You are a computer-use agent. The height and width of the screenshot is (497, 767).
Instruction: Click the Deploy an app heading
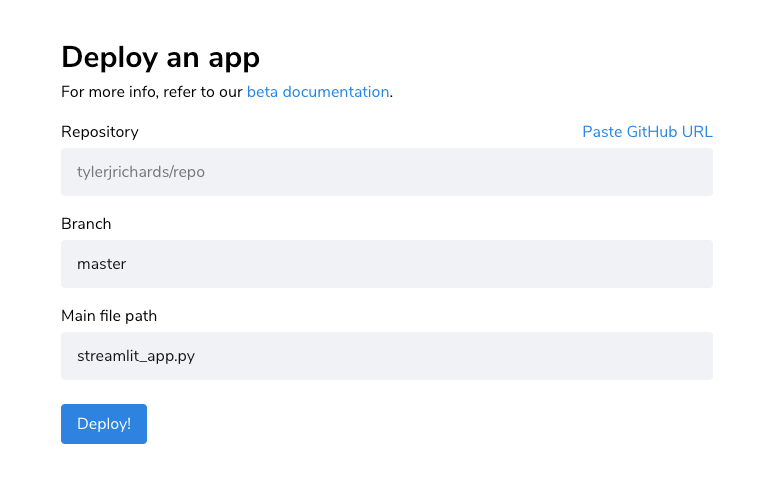click(160, 57)
